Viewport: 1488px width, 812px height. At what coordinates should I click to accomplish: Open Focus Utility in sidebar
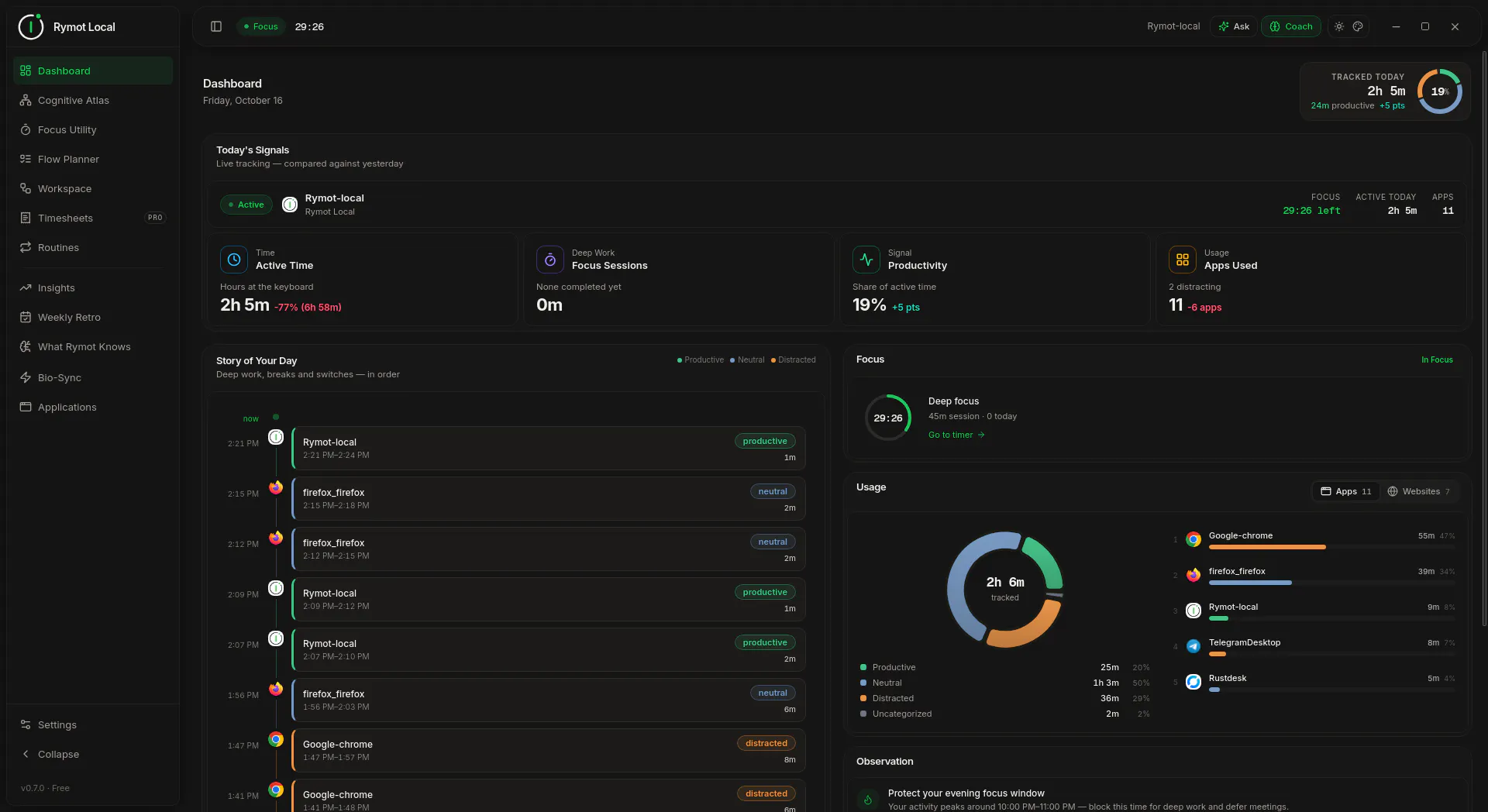[x=93, y=129]
